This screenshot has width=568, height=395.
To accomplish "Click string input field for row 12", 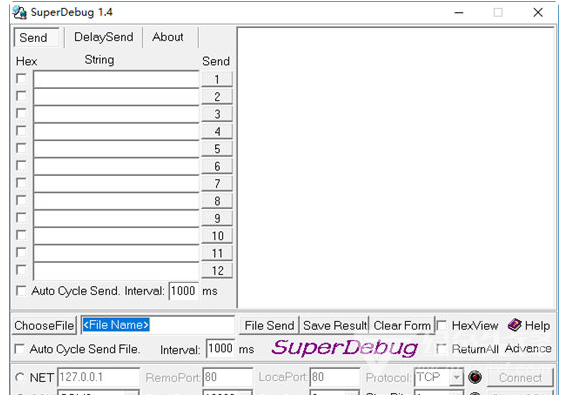I will (x=116, y=271).
